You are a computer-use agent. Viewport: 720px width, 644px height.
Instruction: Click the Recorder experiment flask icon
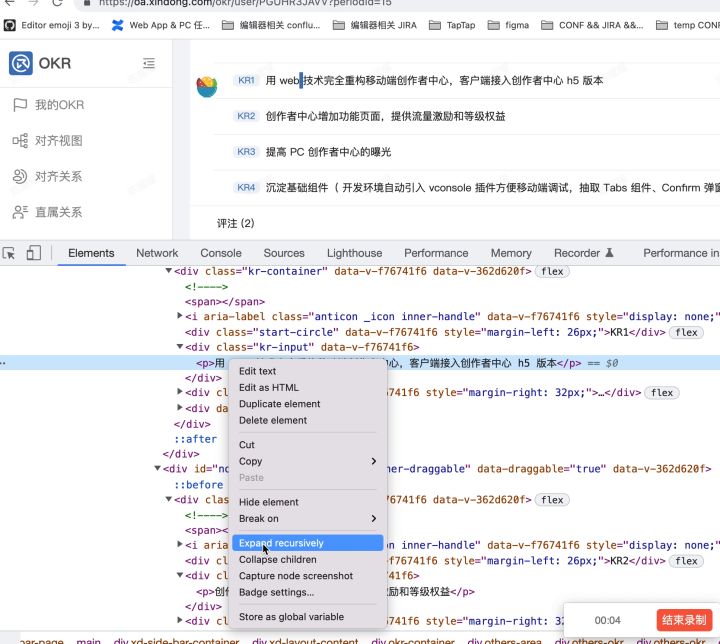coord(609,253)
